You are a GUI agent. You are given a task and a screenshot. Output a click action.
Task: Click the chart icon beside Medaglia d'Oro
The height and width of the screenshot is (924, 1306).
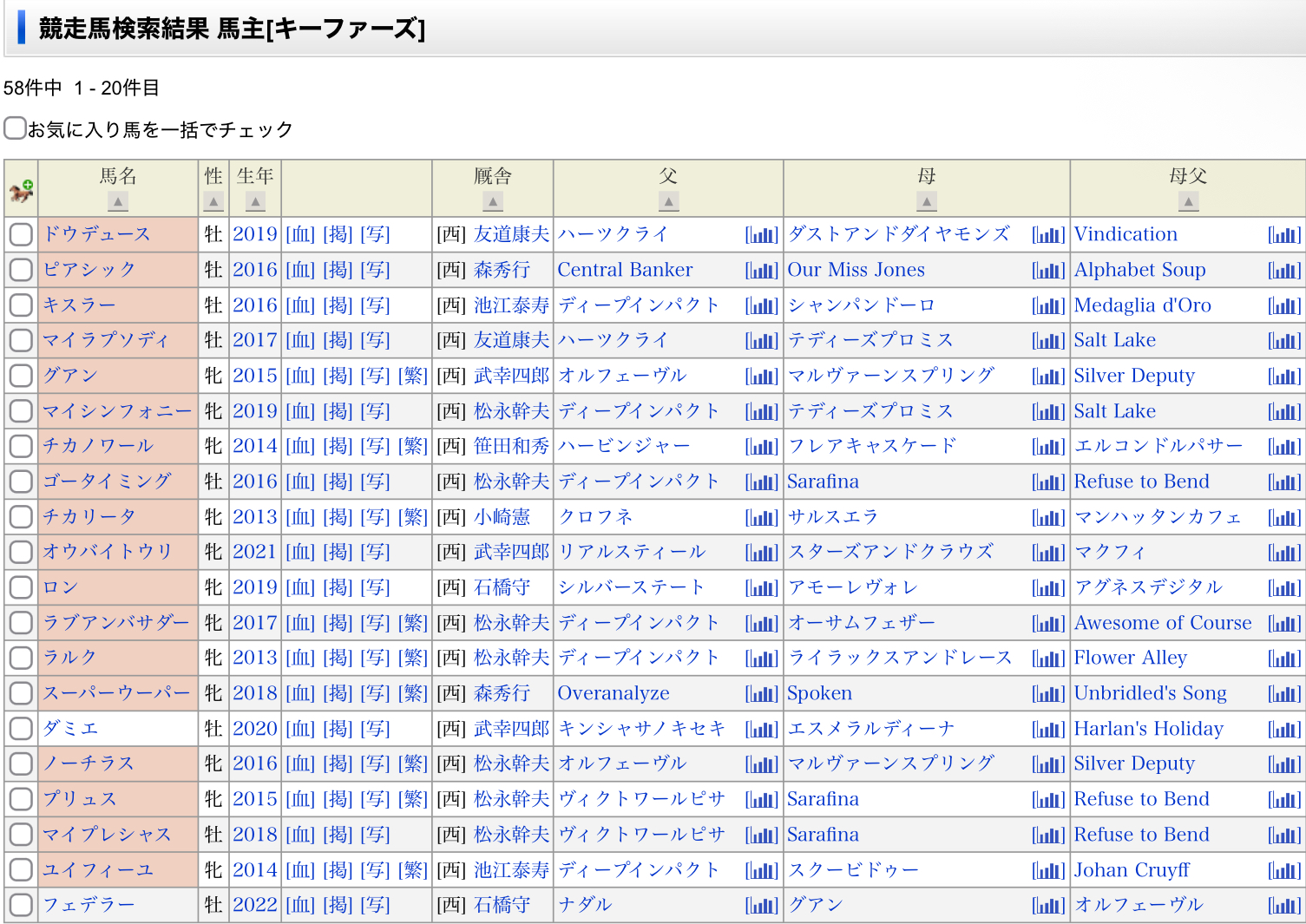[1283, 306]
